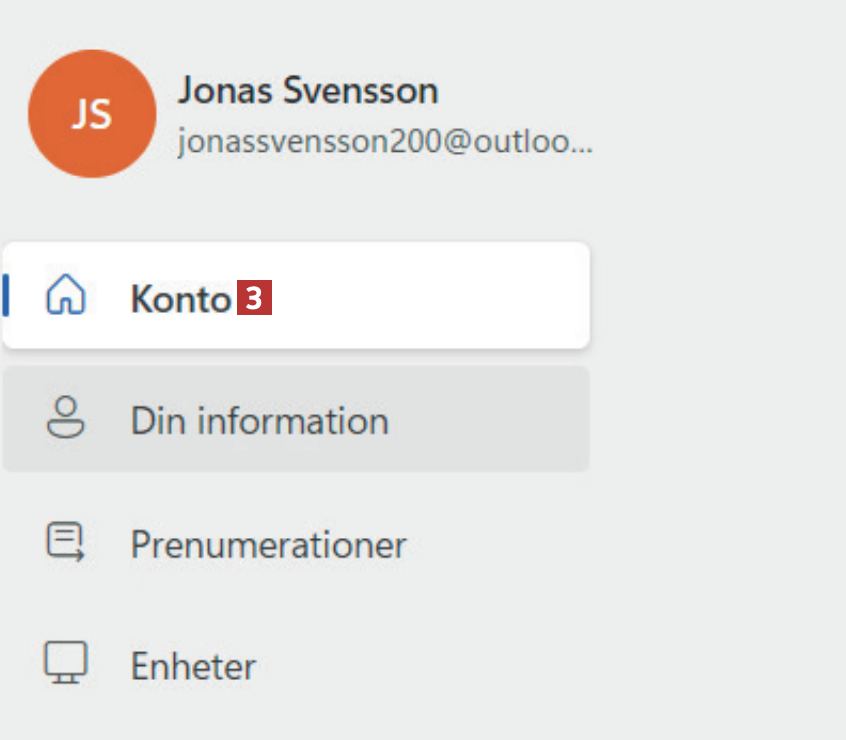Click the blue active indicator bar on Konto

6,296
